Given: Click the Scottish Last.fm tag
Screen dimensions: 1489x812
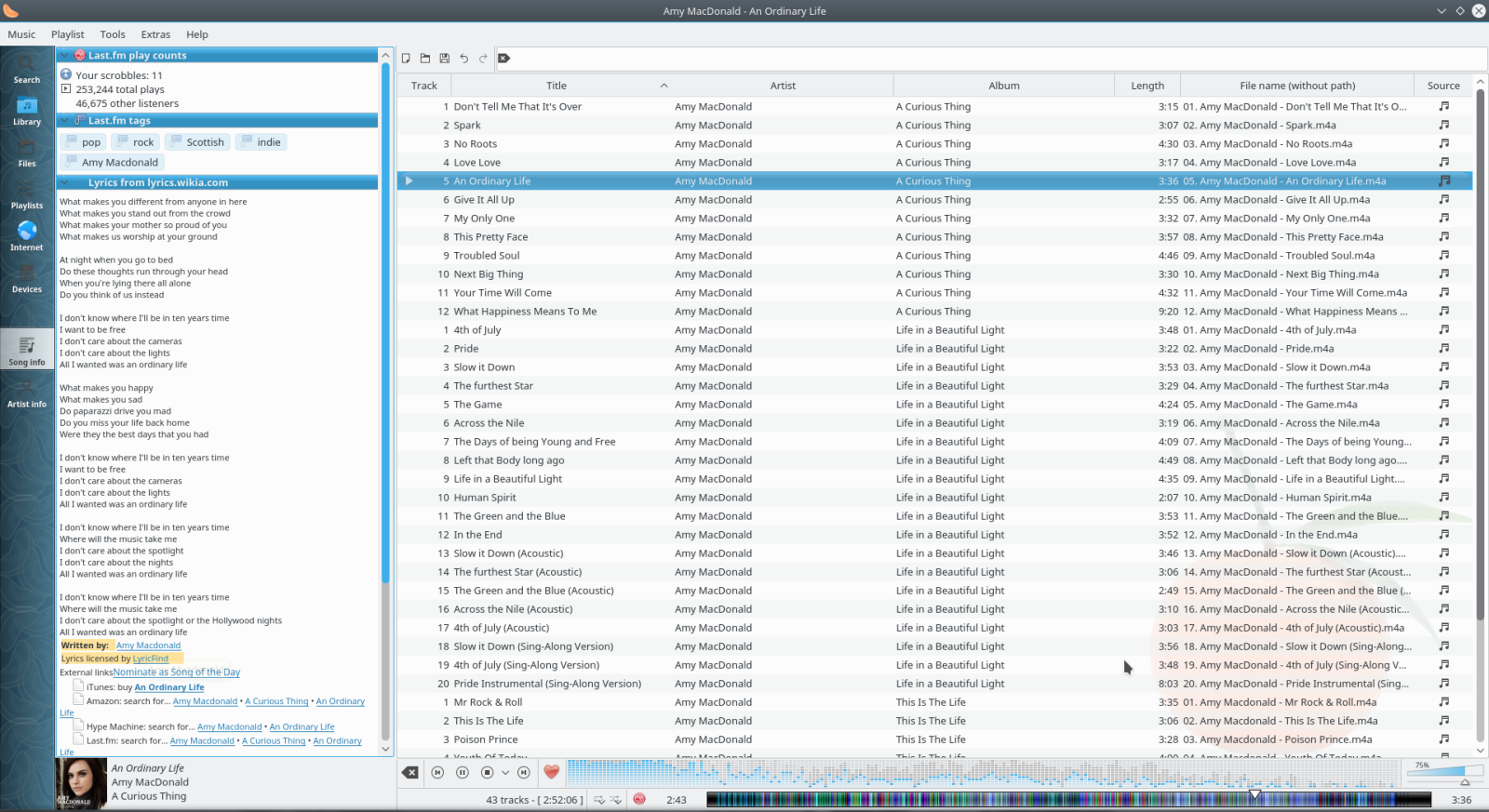Looking at the screenshot, I should click(196, 142).
